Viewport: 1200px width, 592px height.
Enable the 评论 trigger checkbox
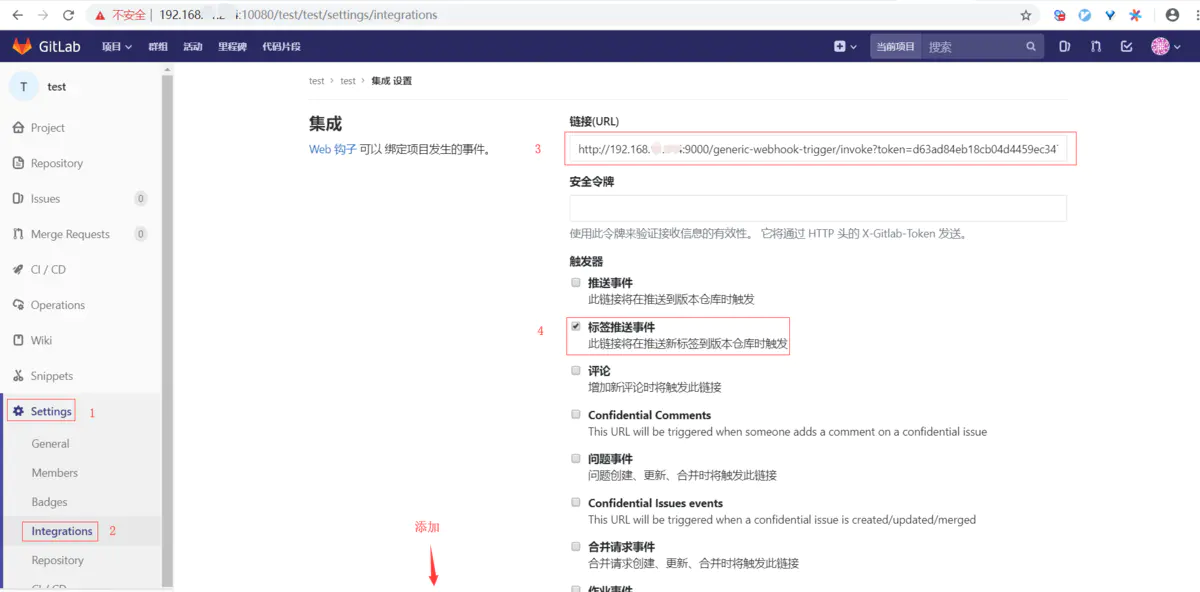click(575, 370)
